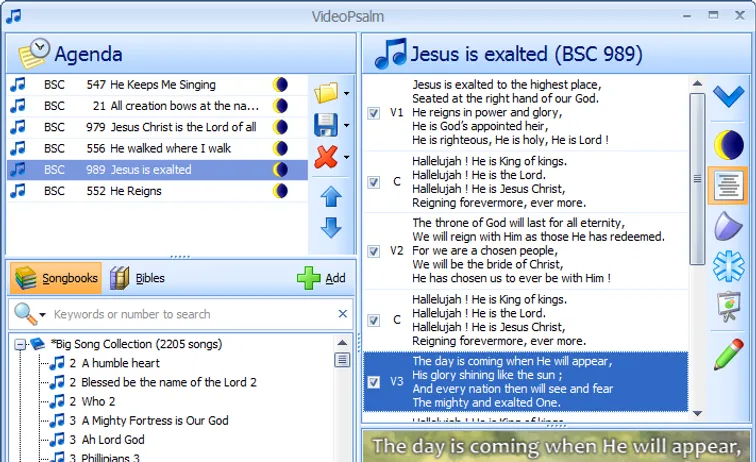
Task: Move selected agenda item up with blue arrow
Action: (x=331, y=196)
